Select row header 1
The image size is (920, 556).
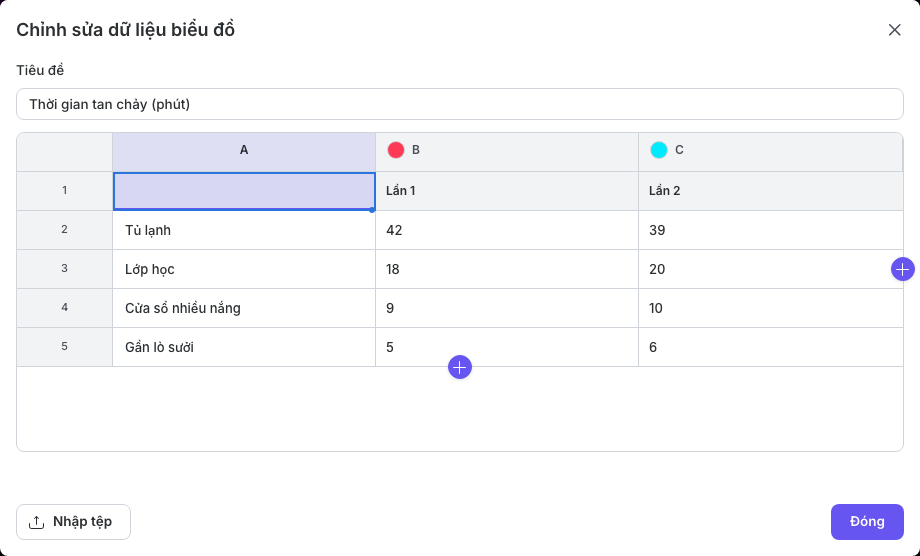pos(65,191)
